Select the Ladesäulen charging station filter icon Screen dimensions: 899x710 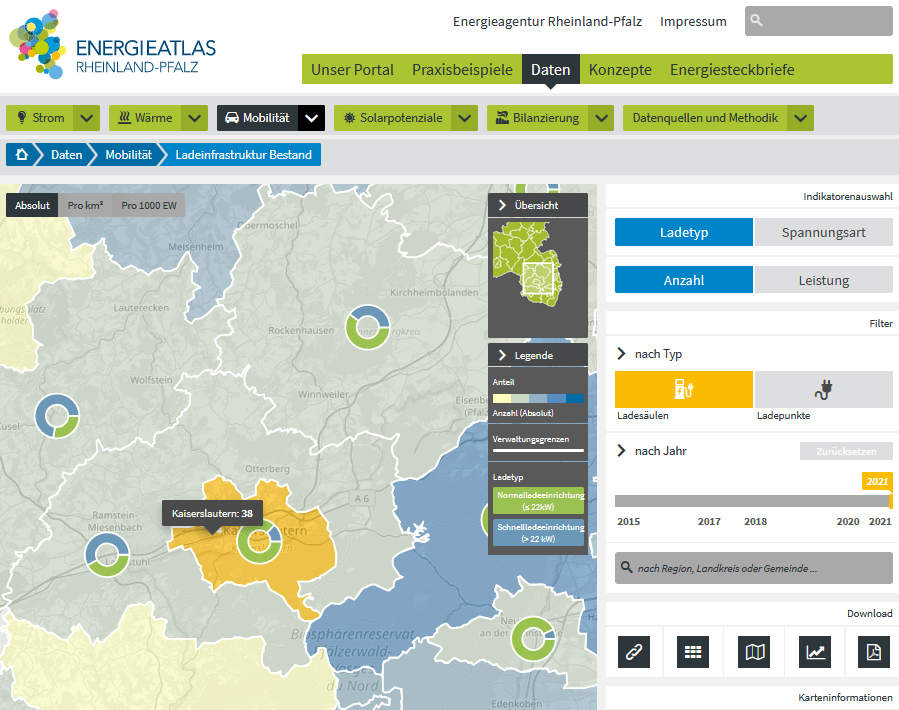pos(683,389)
